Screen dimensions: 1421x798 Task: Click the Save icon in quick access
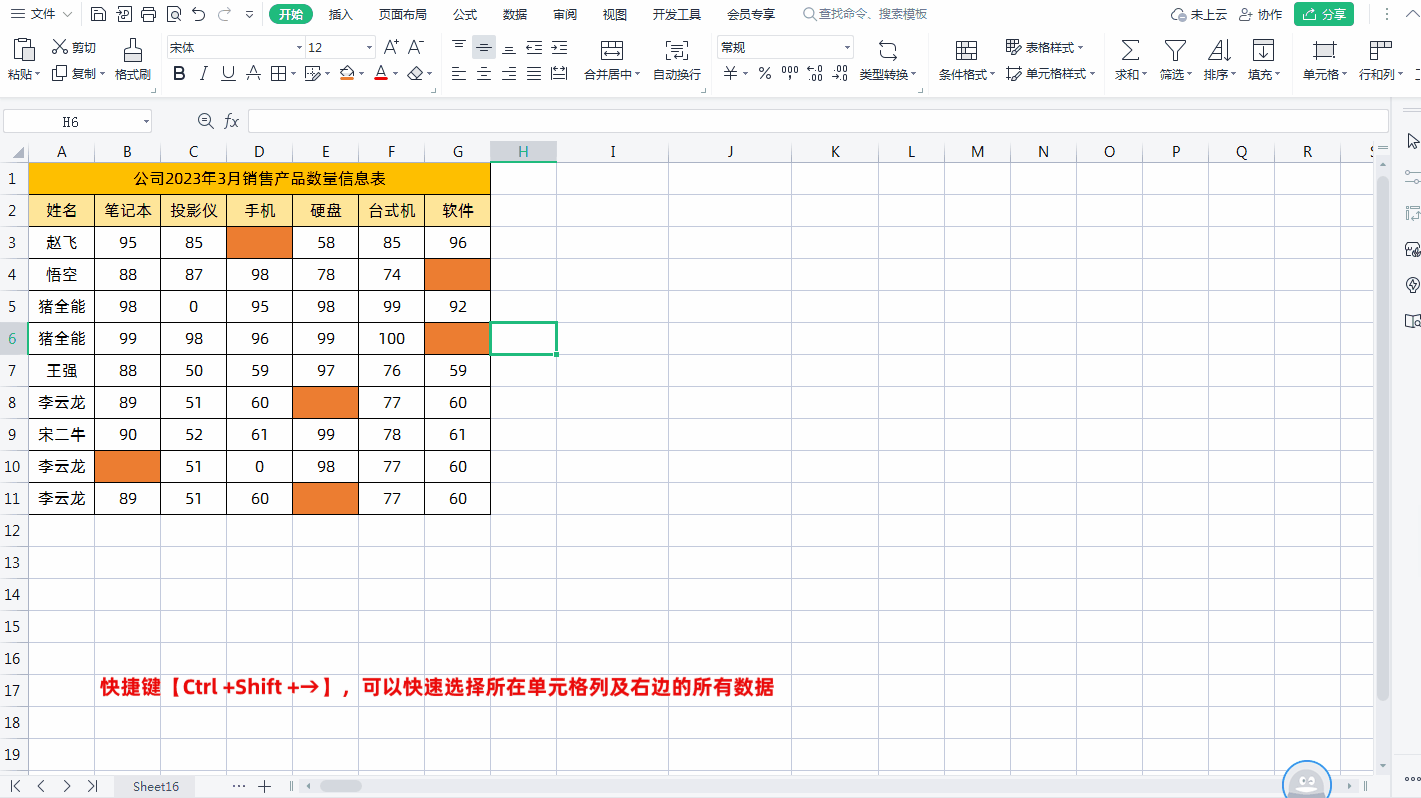[x=98, y=14]
